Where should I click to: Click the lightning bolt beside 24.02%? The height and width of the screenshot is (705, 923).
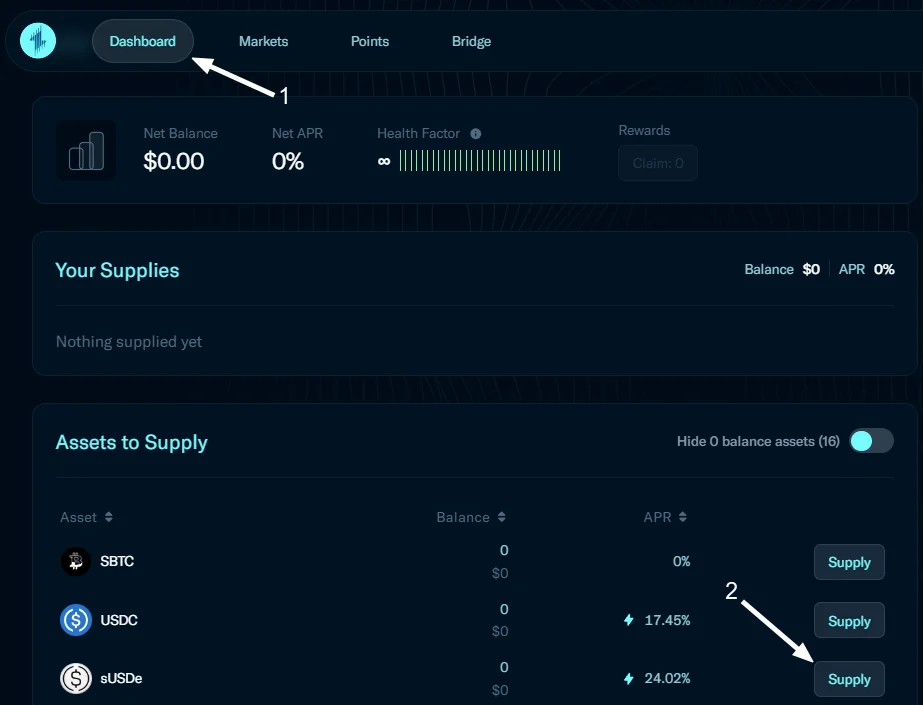[629, 679]
